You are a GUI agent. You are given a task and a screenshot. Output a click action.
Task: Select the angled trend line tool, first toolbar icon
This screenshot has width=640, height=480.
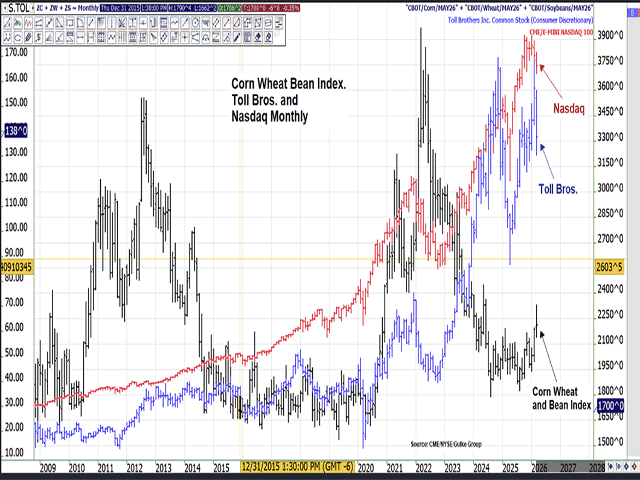click(x=7, y=23)
